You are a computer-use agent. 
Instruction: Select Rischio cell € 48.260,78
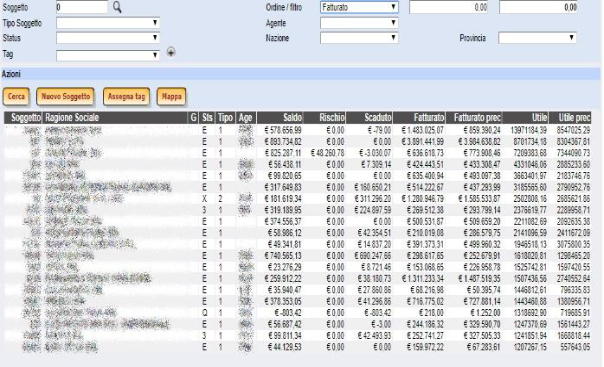pos(327,153)
